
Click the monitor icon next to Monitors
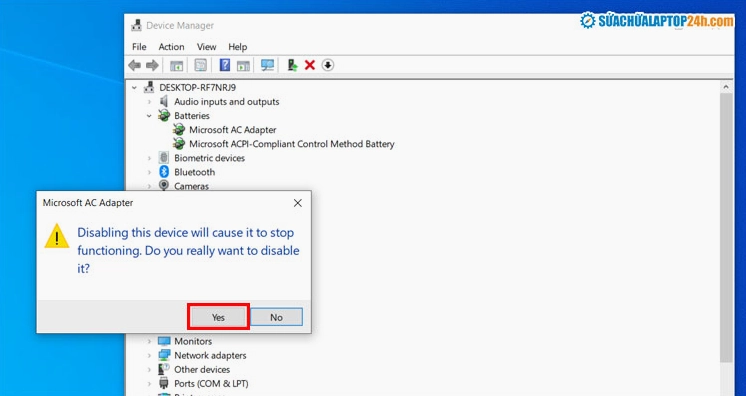[x=164, y=341]
